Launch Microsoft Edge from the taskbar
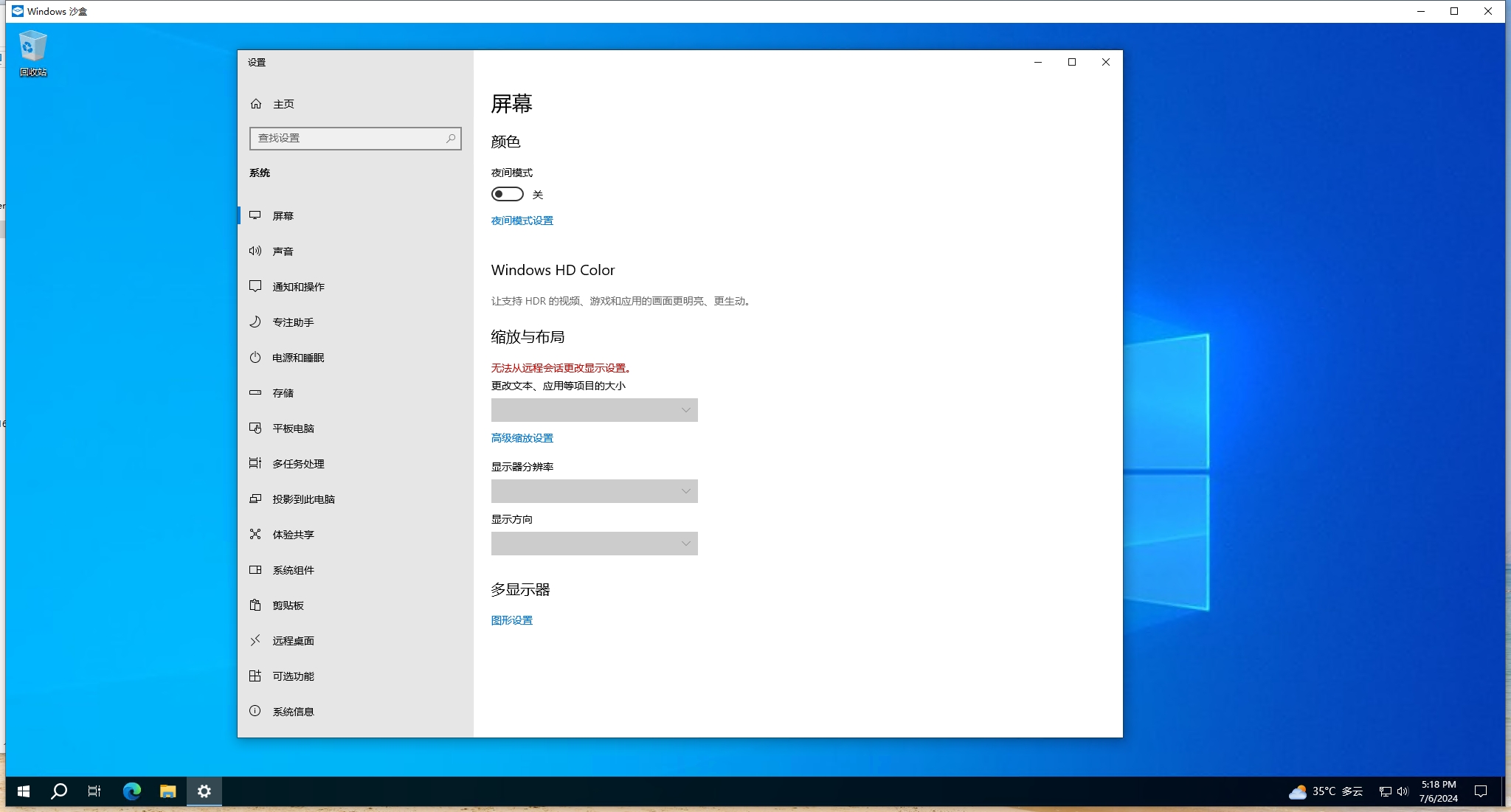 point(132,791)
